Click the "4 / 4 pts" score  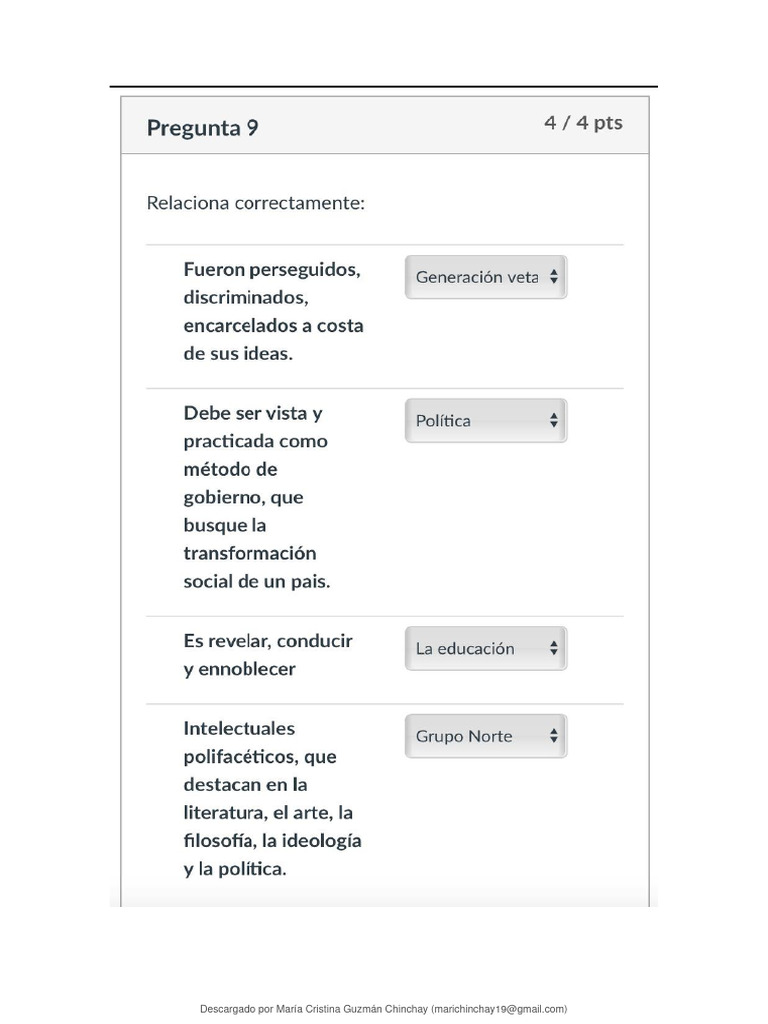point(583,123)
